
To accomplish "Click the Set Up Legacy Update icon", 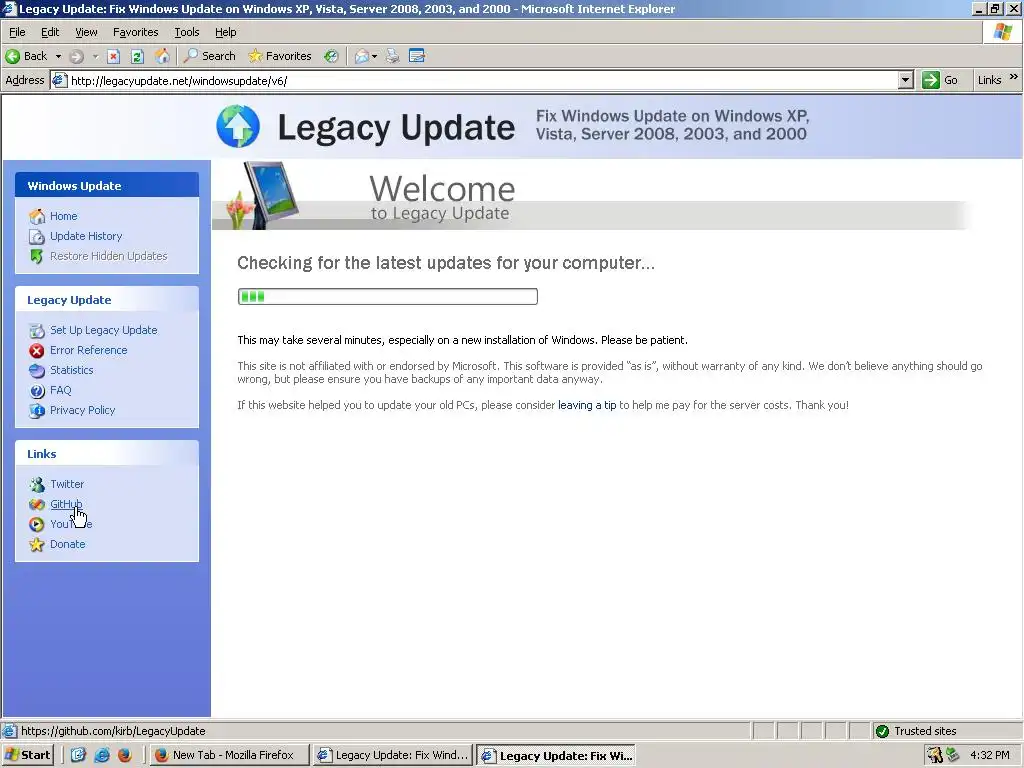I will 37,330.
